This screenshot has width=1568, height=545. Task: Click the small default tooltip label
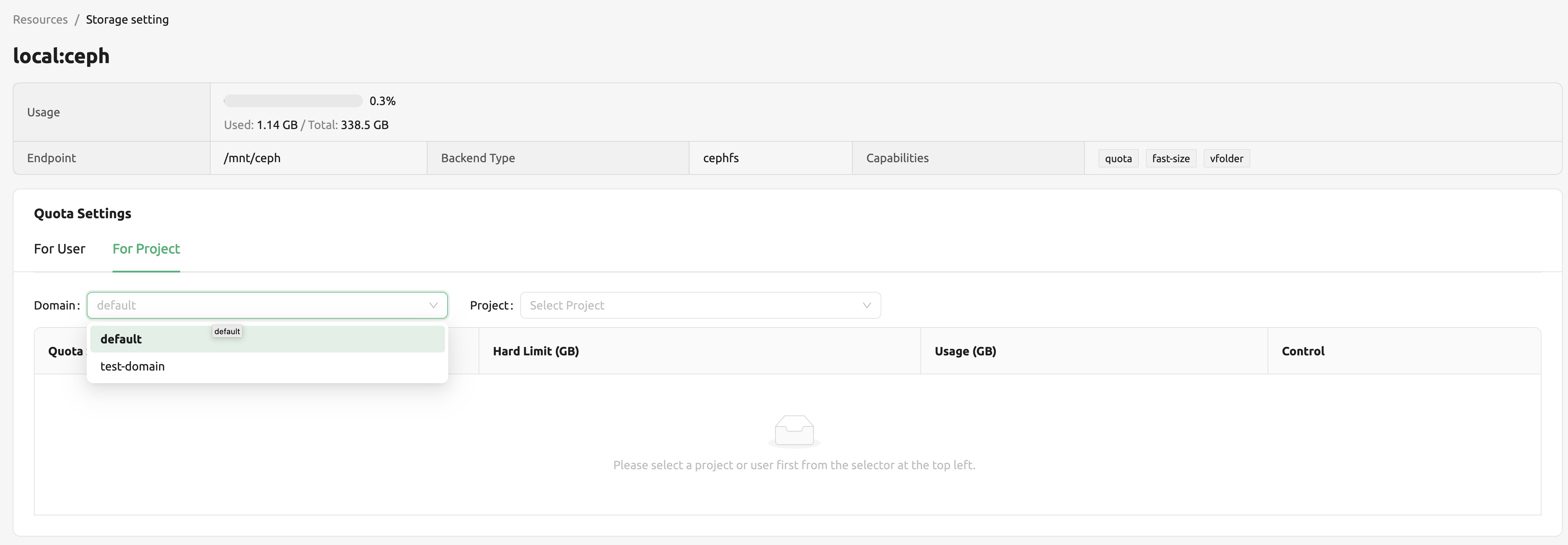227,331
